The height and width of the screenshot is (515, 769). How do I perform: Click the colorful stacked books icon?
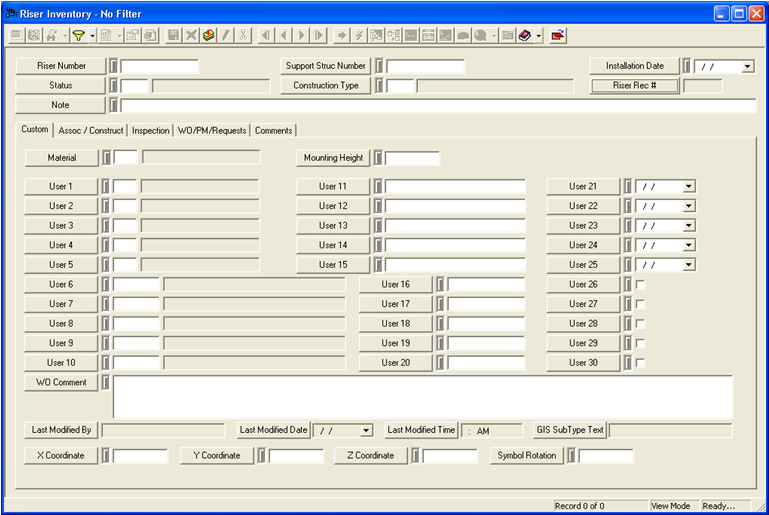(208, 35)
